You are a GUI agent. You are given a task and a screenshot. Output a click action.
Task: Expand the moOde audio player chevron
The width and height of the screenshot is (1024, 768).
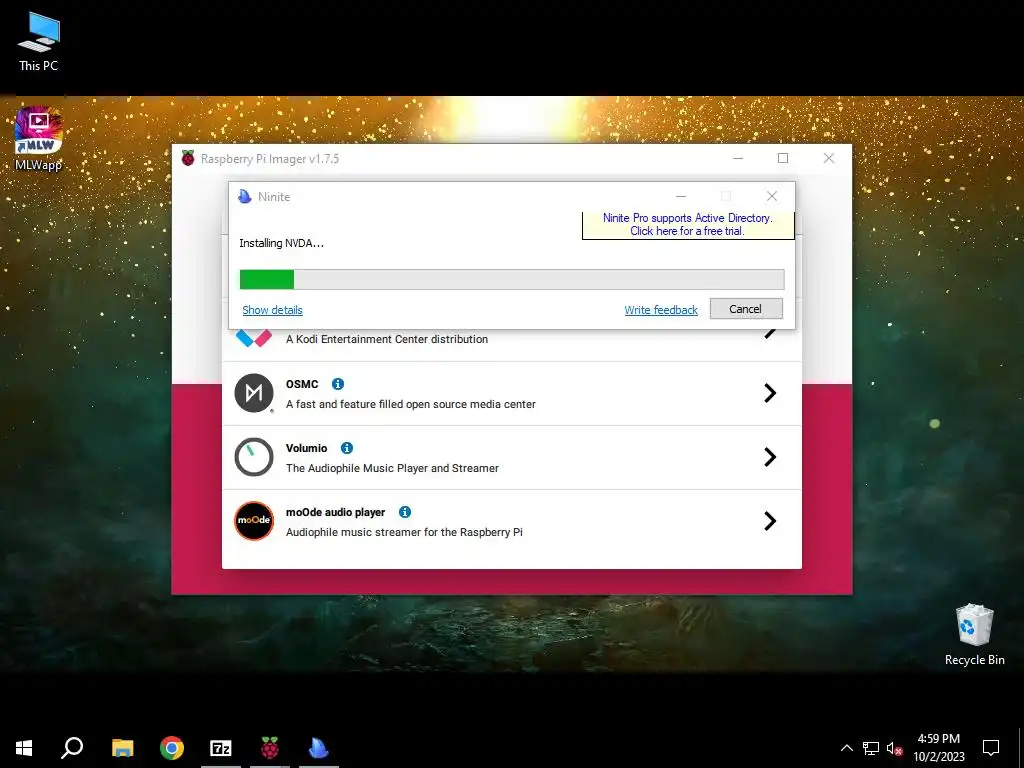click(770, 521)
